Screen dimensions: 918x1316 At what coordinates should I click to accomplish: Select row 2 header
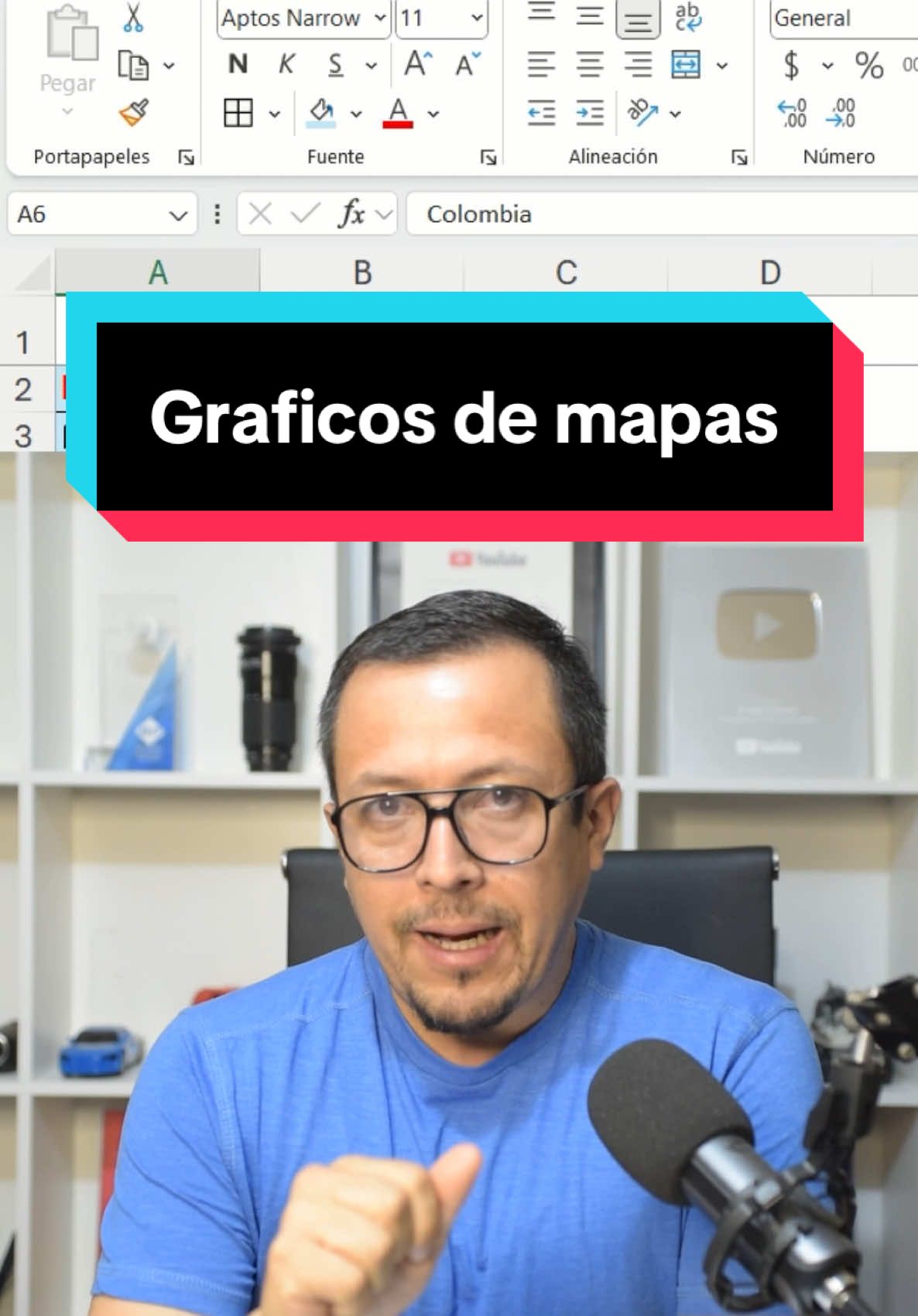(x=23, y=389)
